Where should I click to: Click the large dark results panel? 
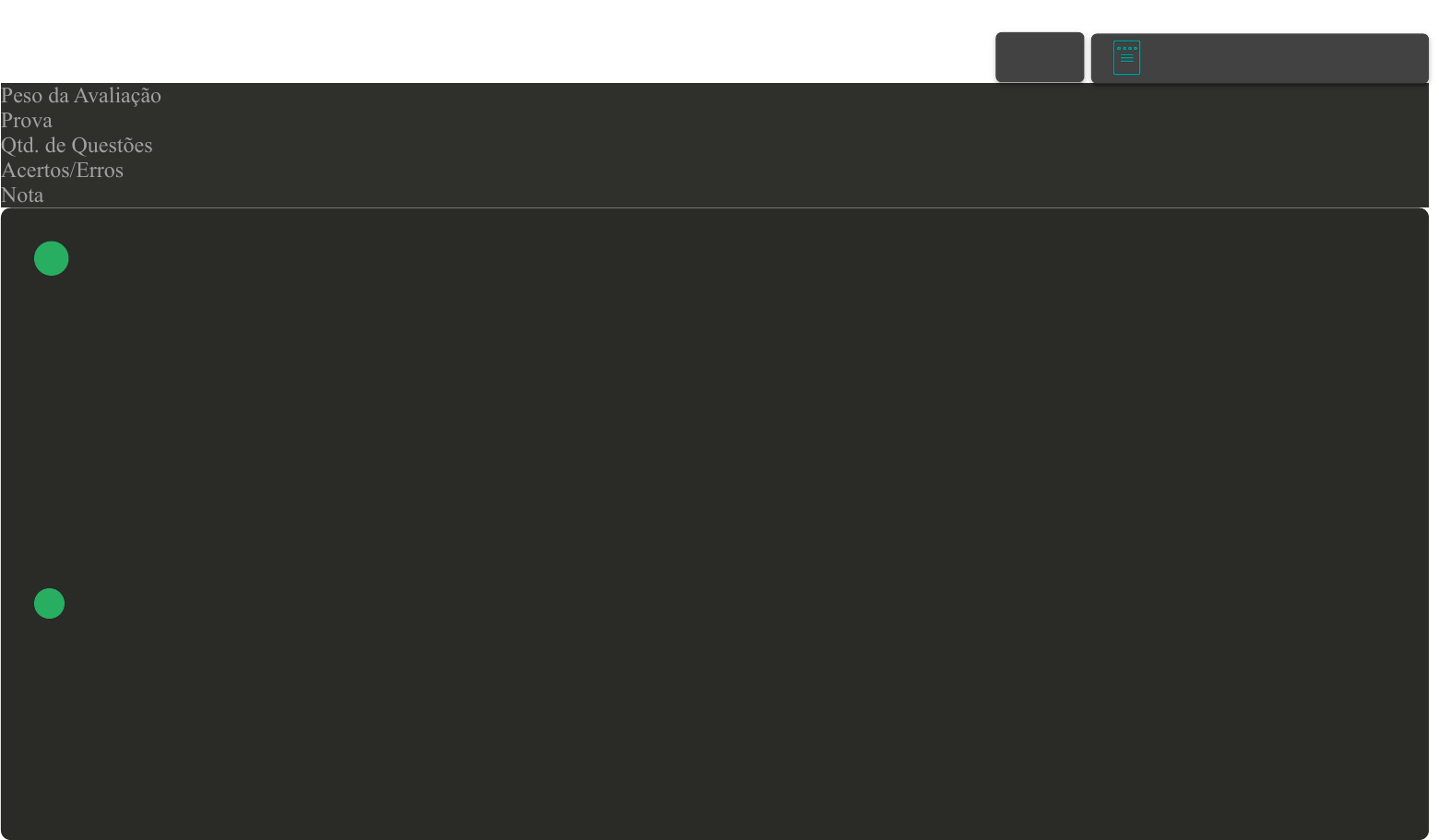click(715, 524)
